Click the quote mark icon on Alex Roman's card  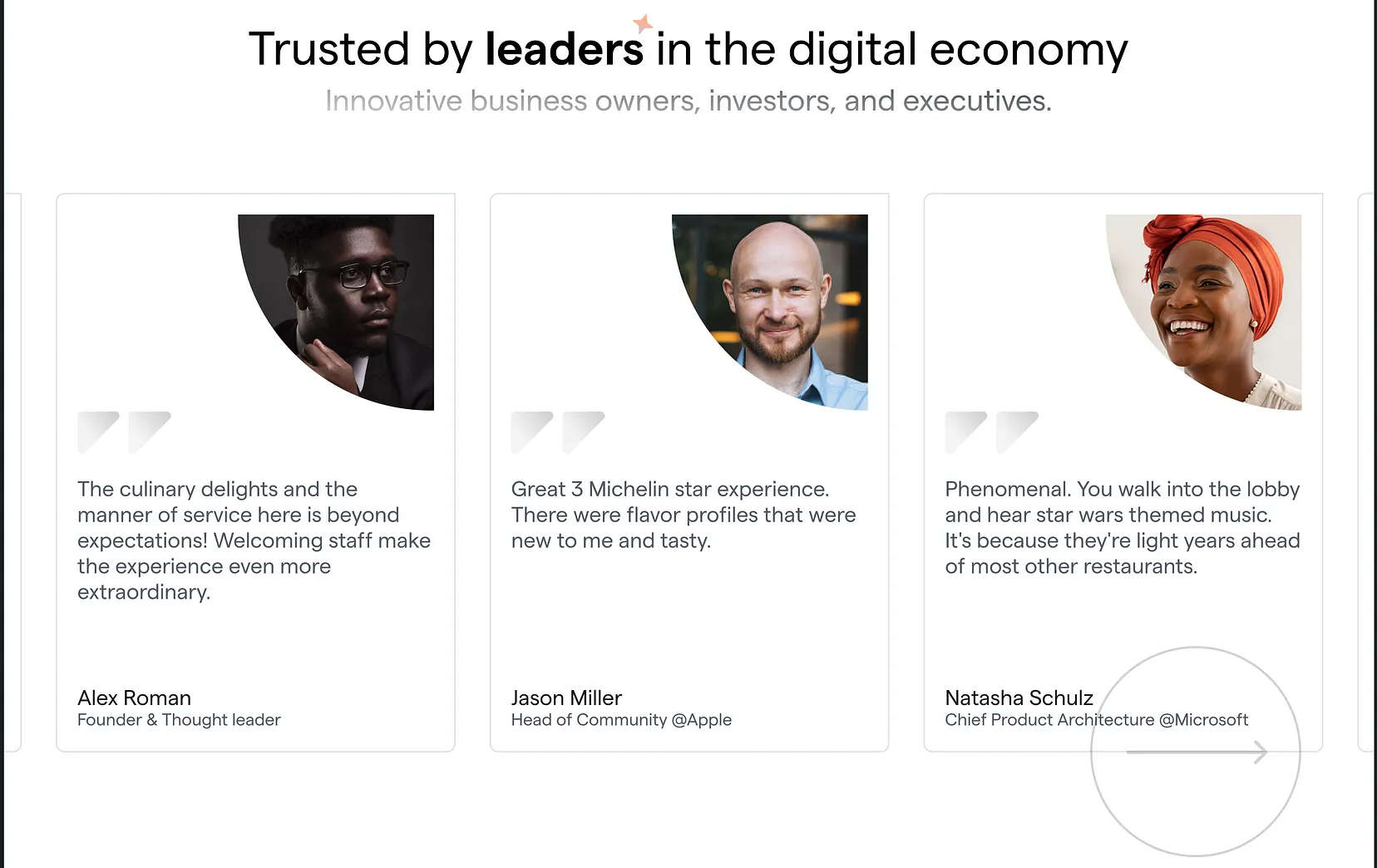point(124,432)
